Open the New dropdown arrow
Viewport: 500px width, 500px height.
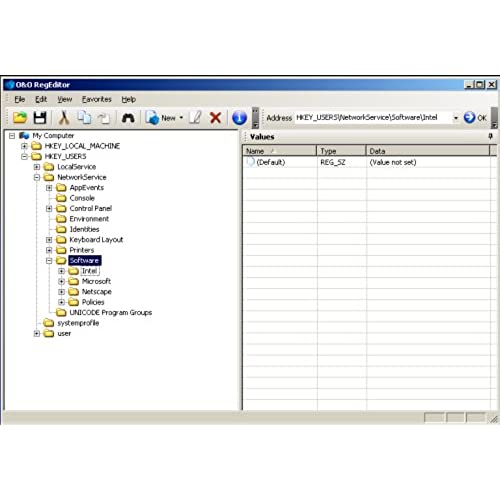coord(181,118)
